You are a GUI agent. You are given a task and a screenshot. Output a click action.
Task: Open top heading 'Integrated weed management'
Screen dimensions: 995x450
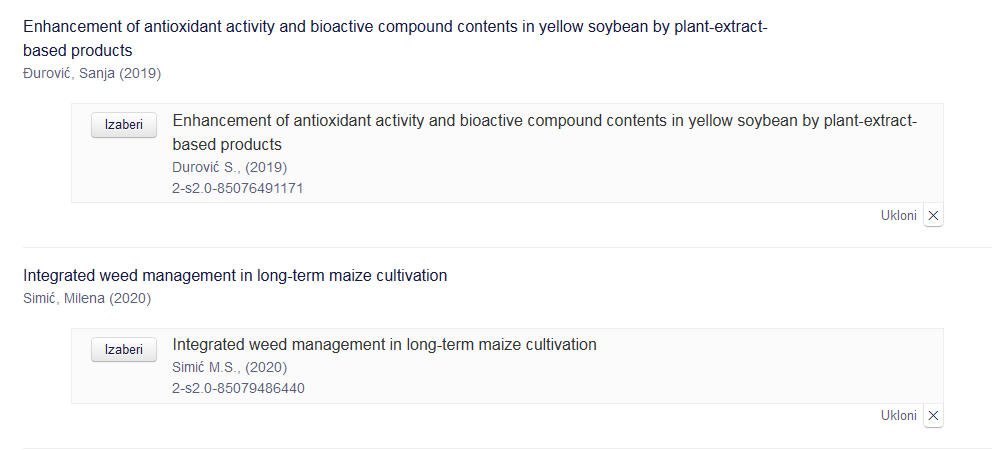click(235, 275)
